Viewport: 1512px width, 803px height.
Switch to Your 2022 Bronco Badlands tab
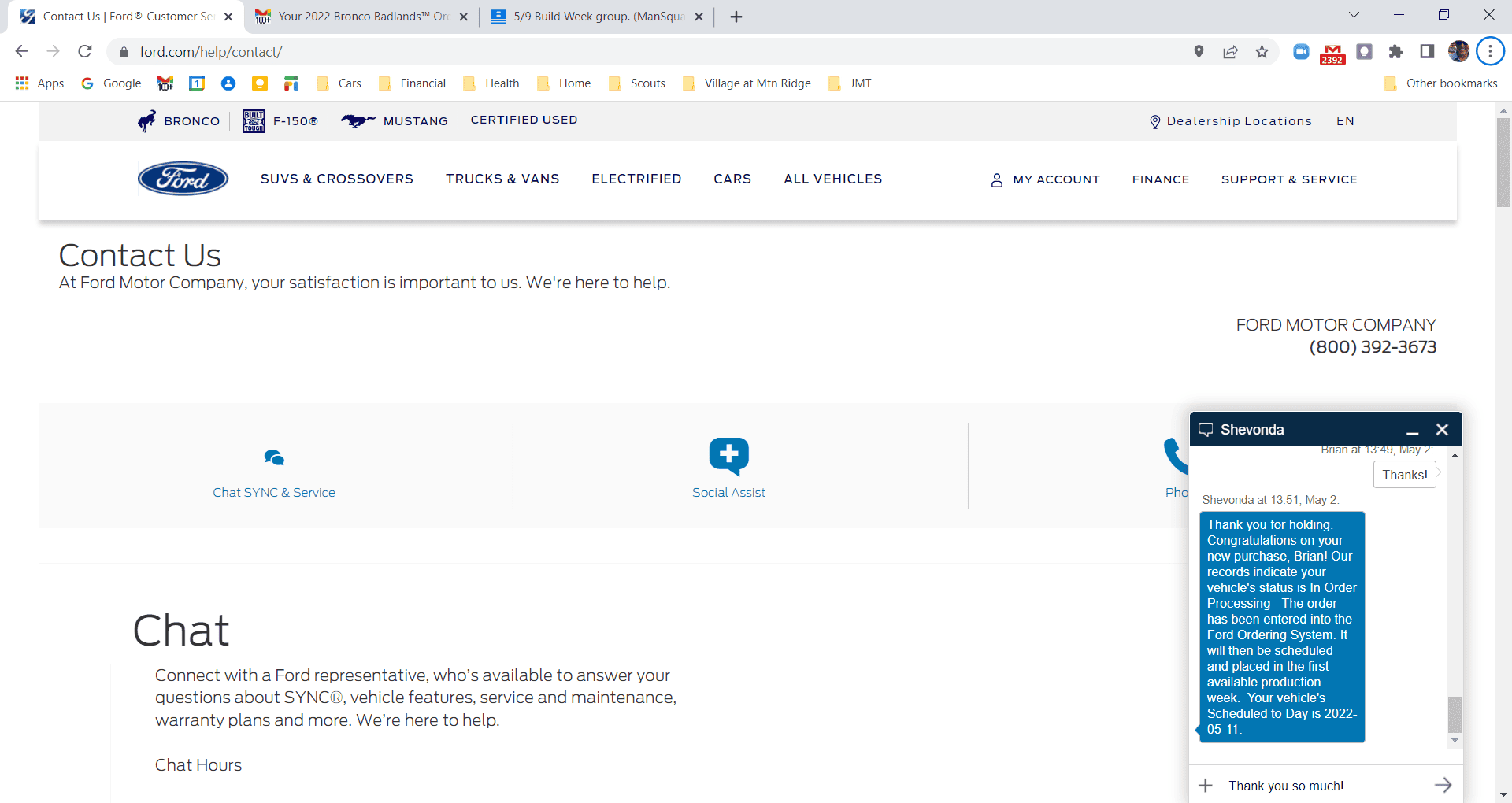point(362,17)
